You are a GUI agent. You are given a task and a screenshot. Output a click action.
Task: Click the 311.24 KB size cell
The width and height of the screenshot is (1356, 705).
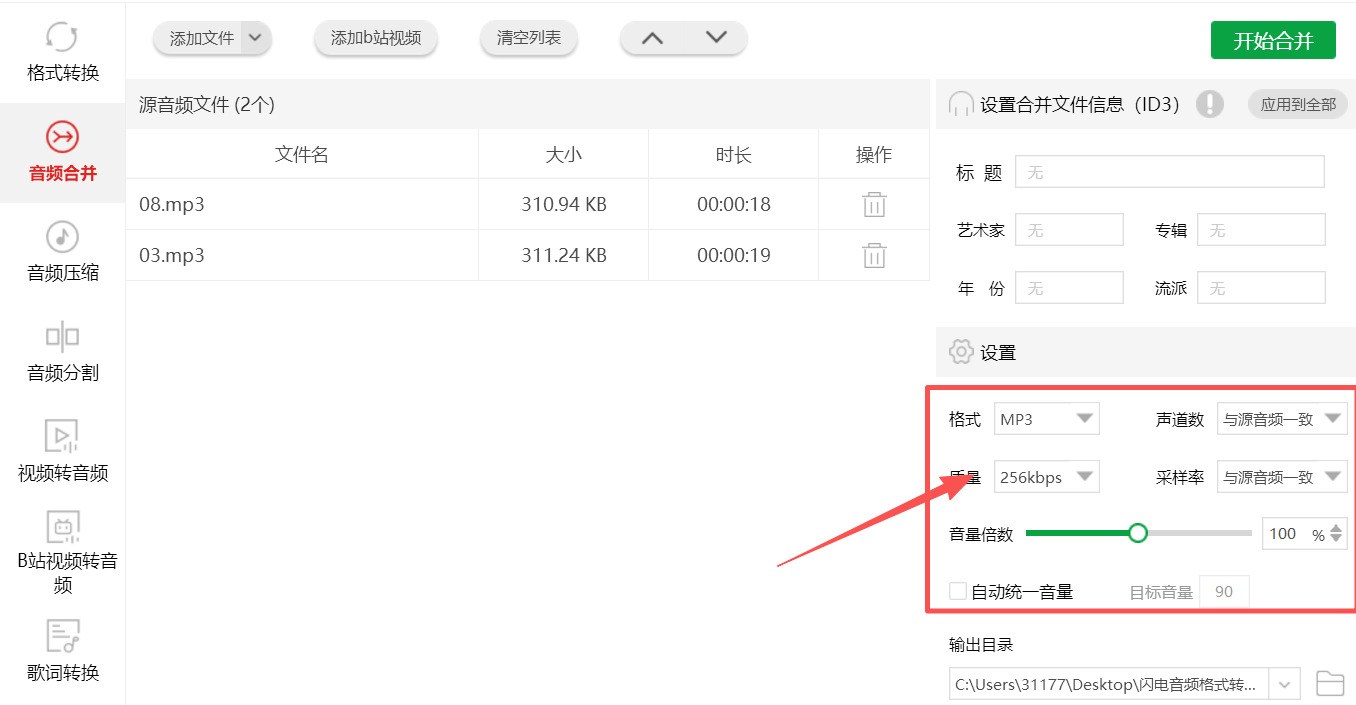tap(563, 255)
